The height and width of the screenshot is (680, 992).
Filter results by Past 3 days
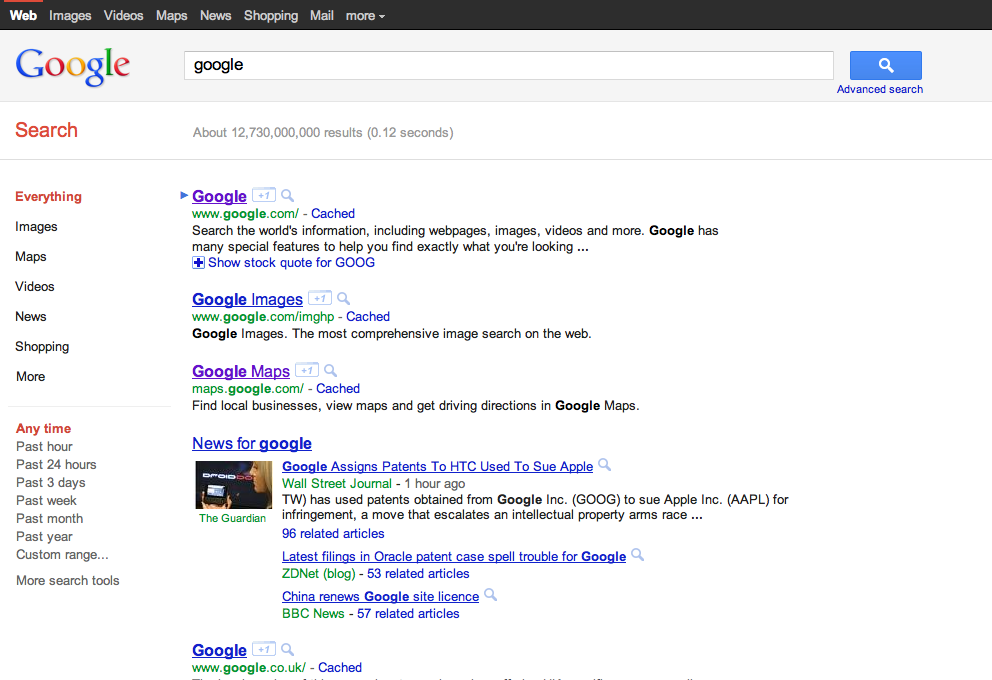point(51,482)
